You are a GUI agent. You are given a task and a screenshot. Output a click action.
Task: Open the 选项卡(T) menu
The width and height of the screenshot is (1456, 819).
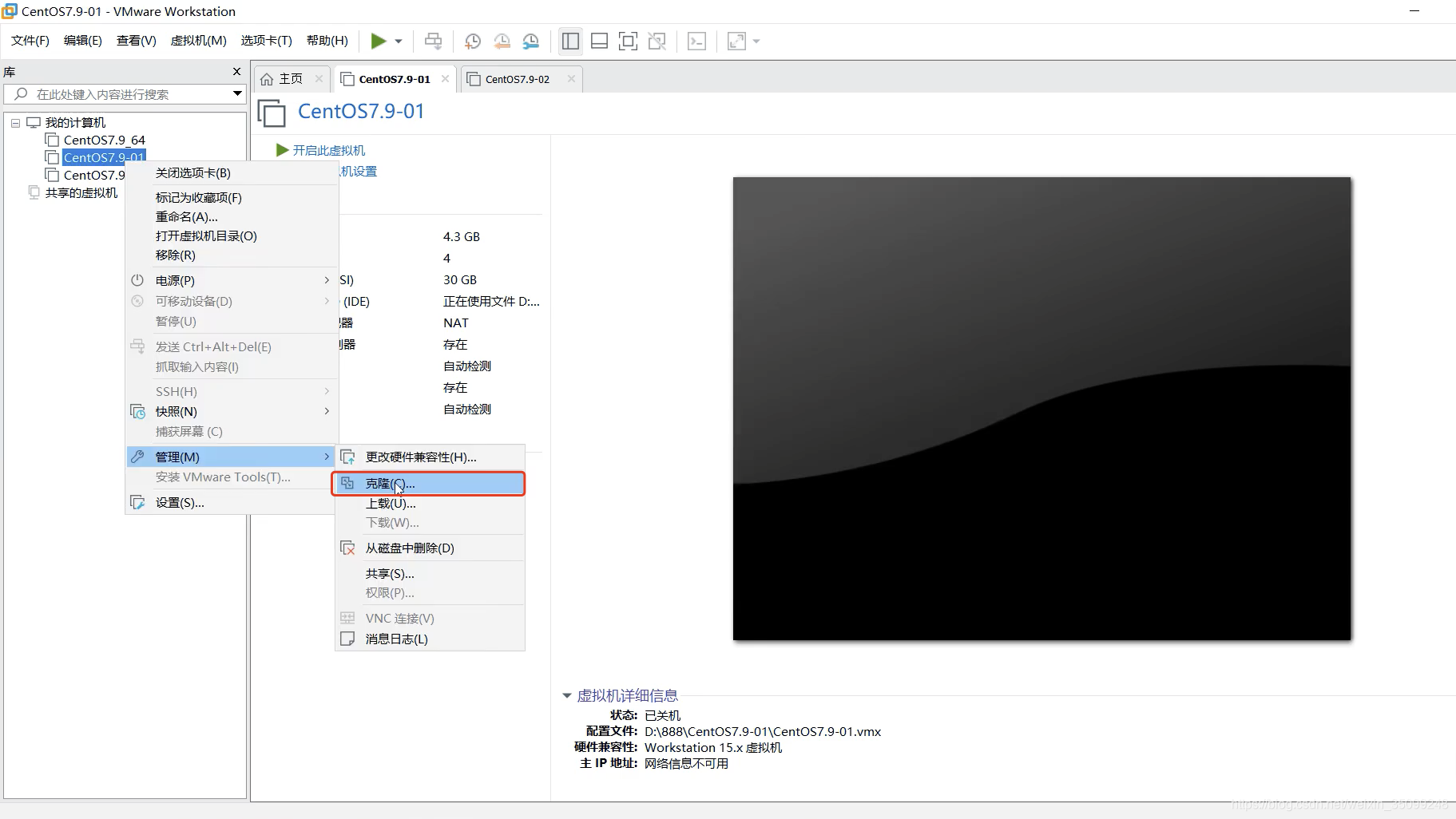(266, 41)
